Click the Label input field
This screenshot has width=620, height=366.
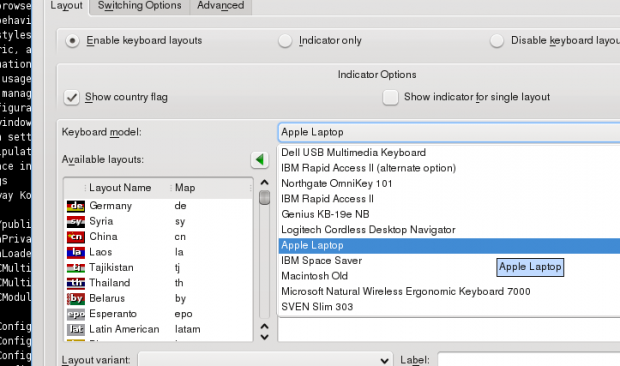click(x=529, y=360)
